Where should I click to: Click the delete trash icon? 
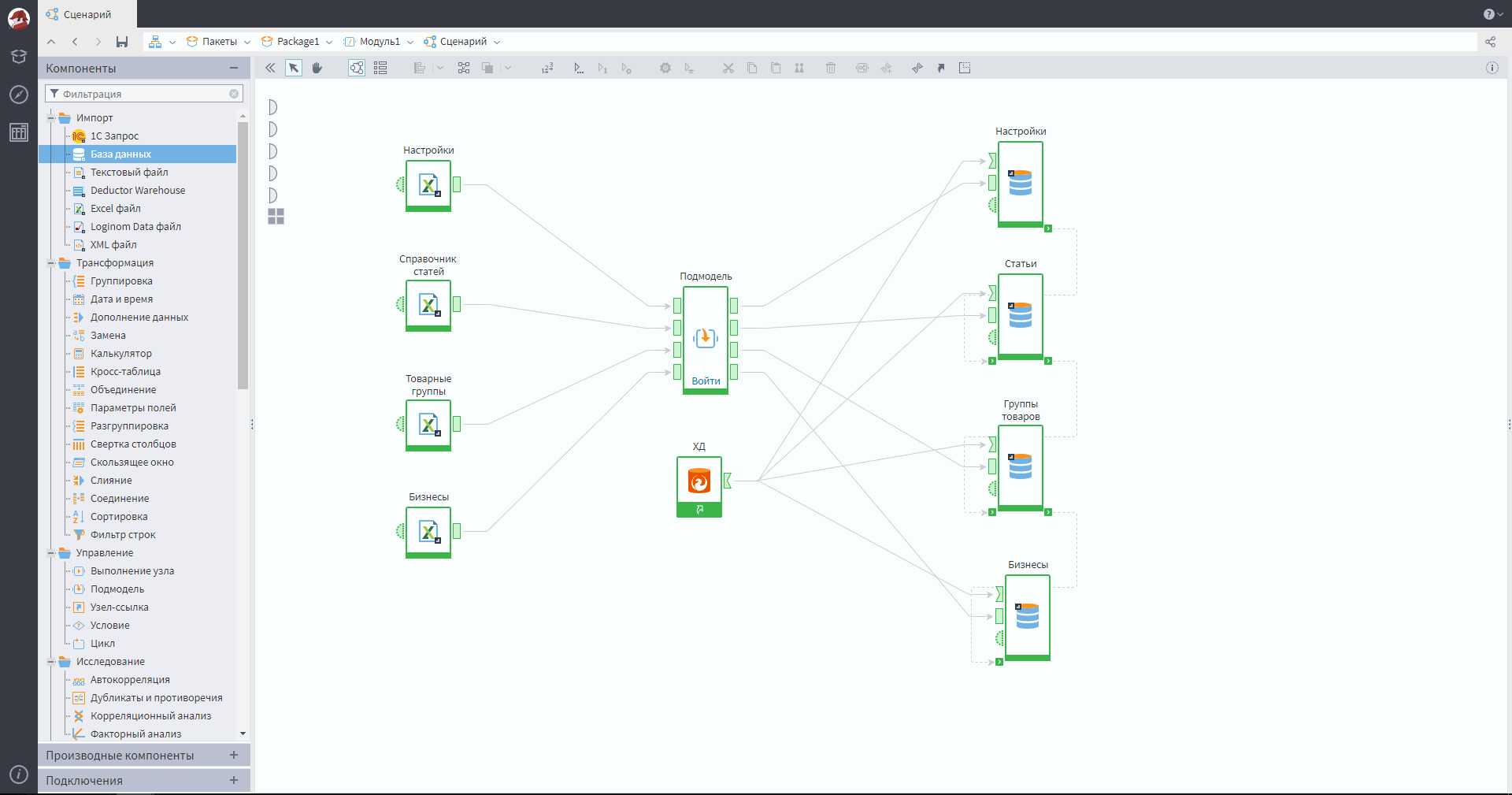tap(831, 68)
